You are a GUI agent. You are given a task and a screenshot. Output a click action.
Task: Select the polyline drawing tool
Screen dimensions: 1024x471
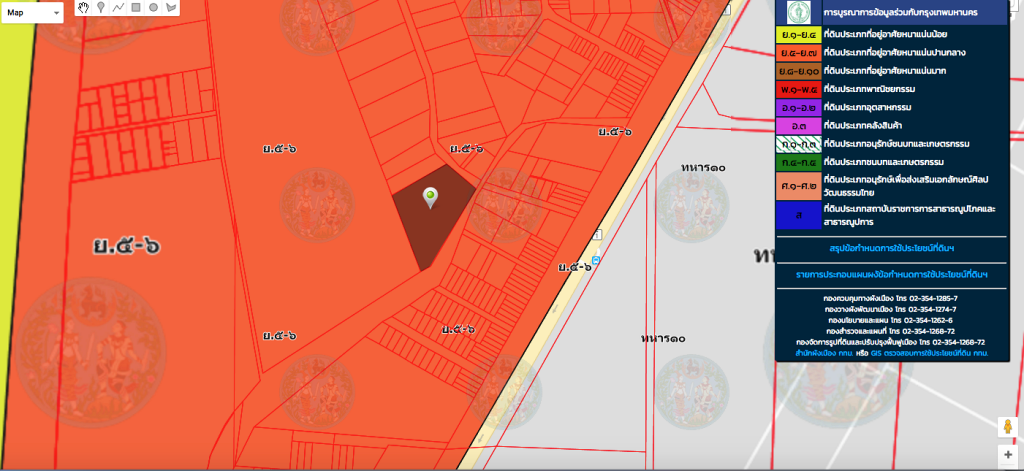118,8
